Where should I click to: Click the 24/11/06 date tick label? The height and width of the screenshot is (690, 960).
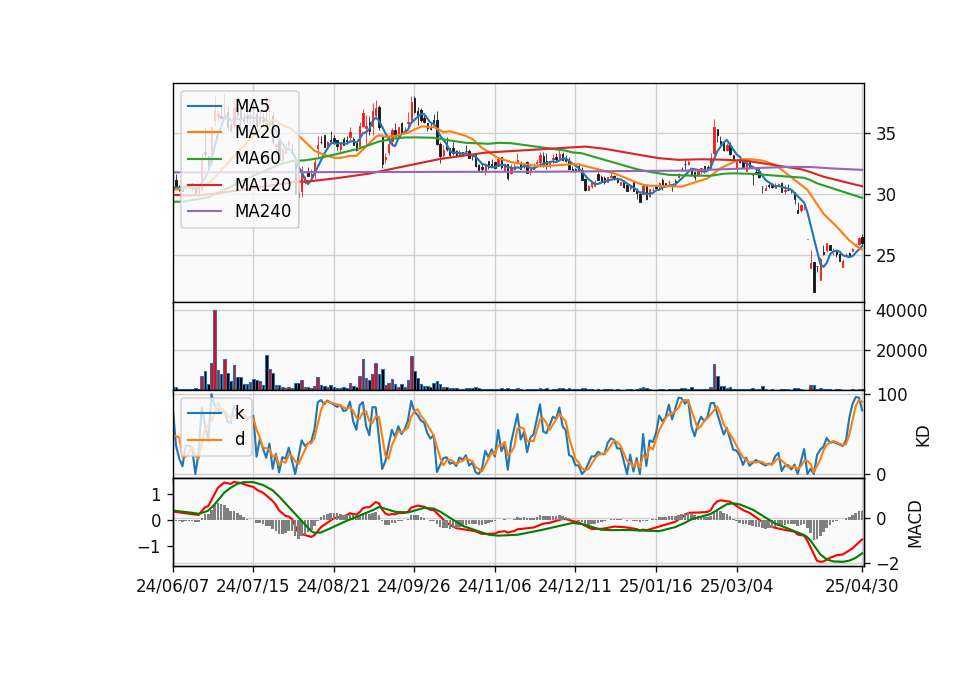(x=495, y=586)
